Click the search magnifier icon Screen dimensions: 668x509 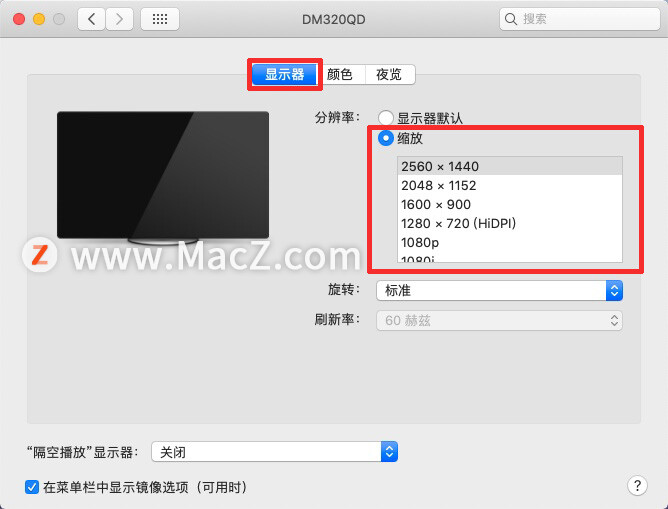(x=510, y=19)
